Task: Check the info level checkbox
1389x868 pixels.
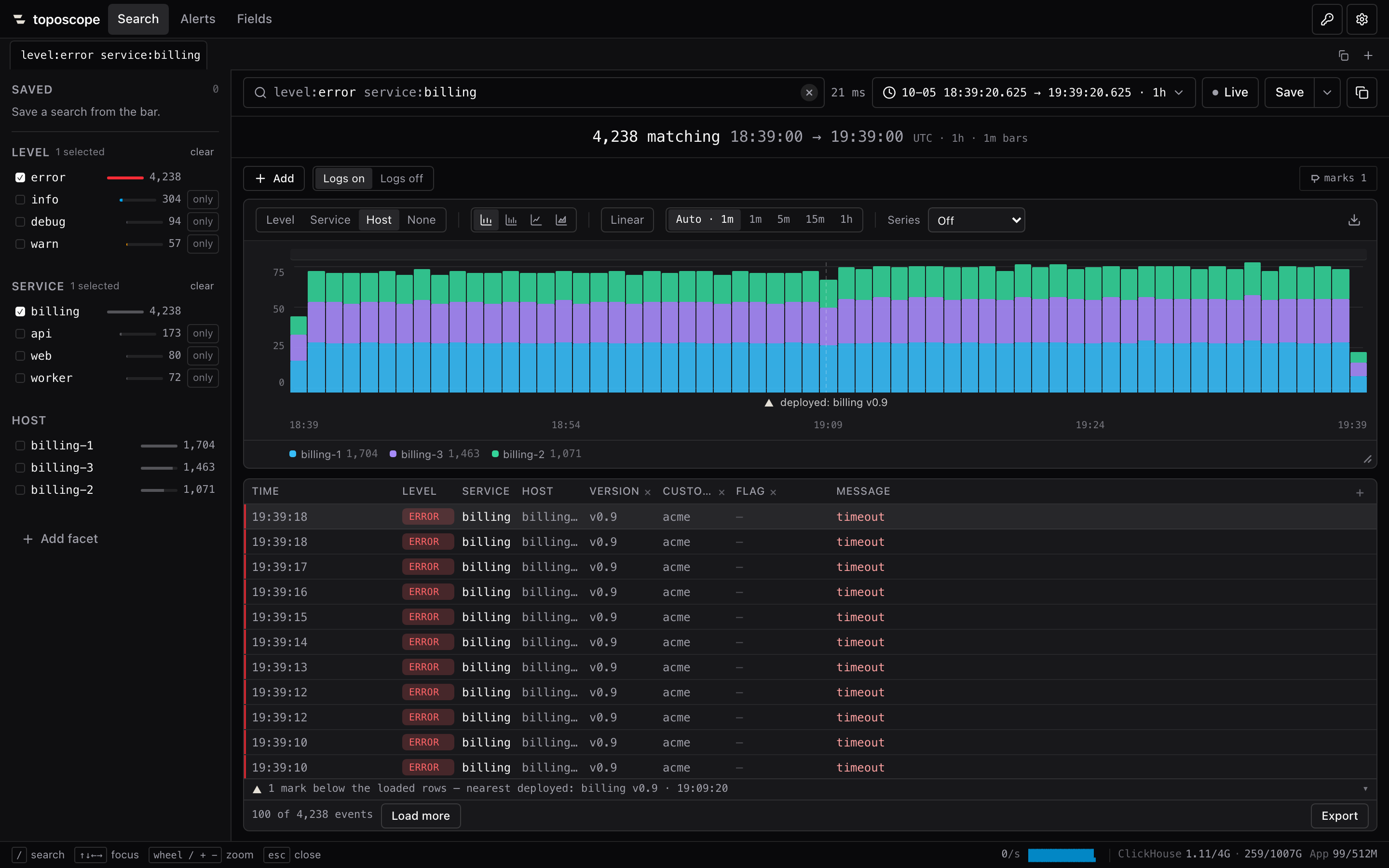Action: click(x=20, y=200)
